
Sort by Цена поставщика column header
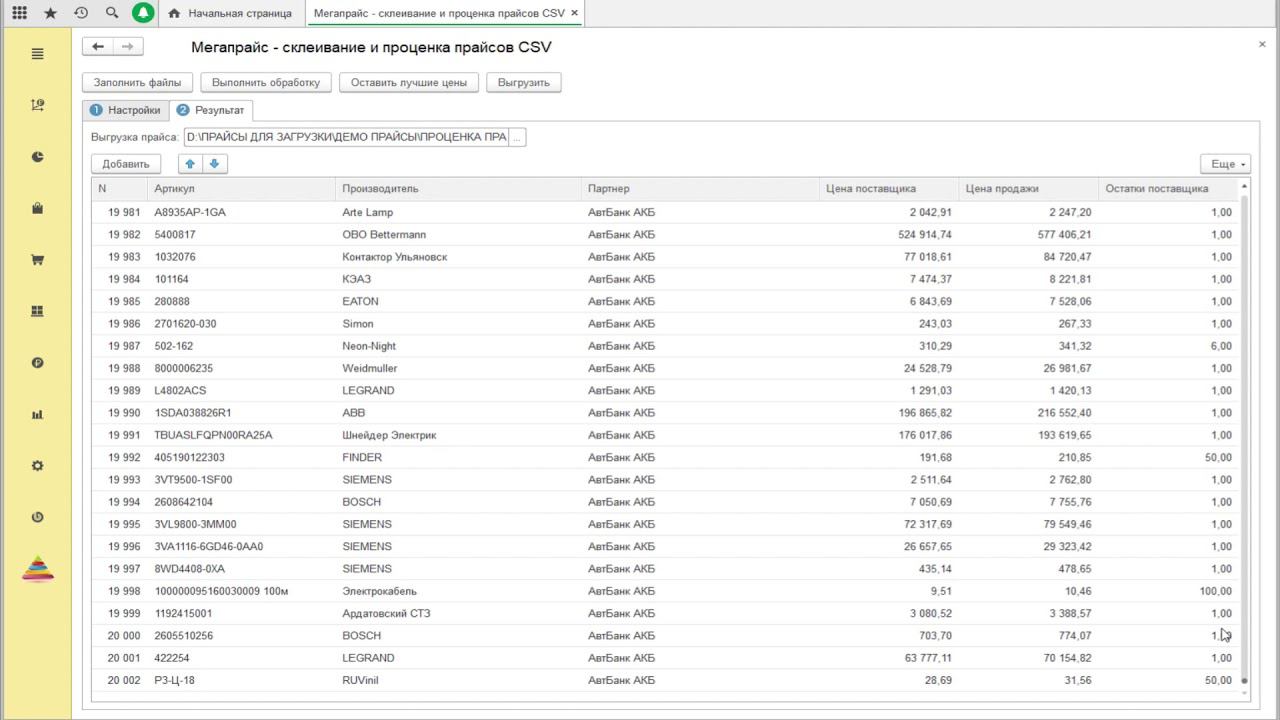pyautogui.click(x=870, y=188)
